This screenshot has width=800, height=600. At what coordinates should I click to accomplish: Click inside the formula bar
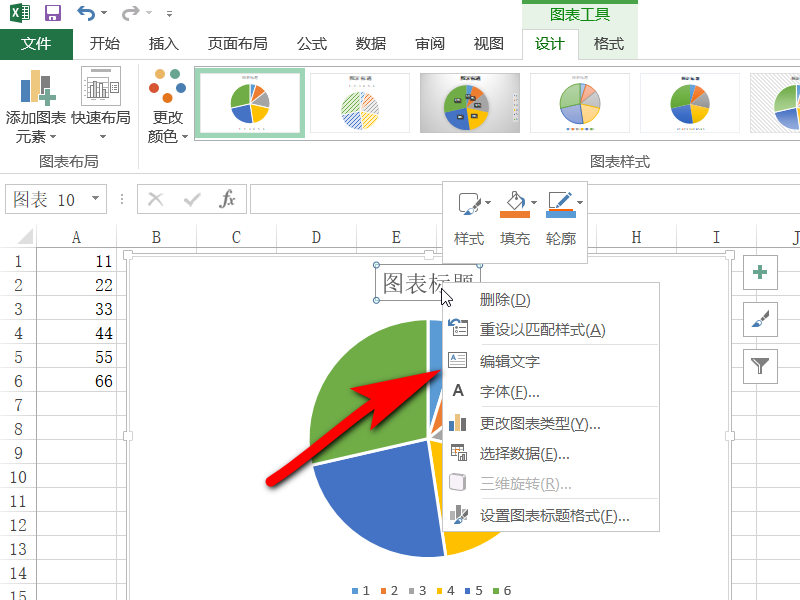[x=347, y=199]
